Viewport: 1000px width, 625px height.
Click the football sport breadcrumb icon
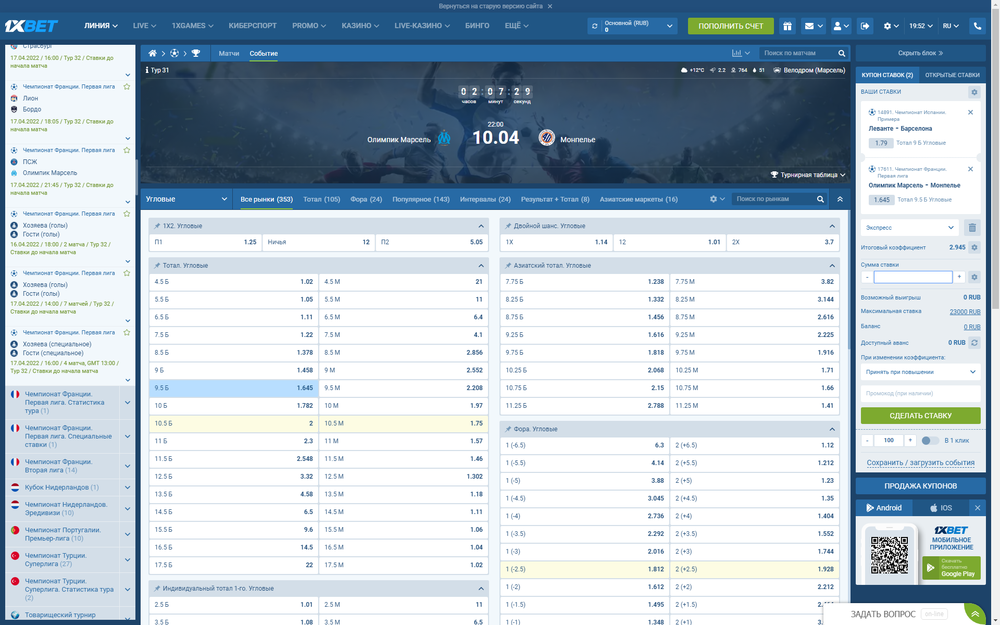click(174, 53)
